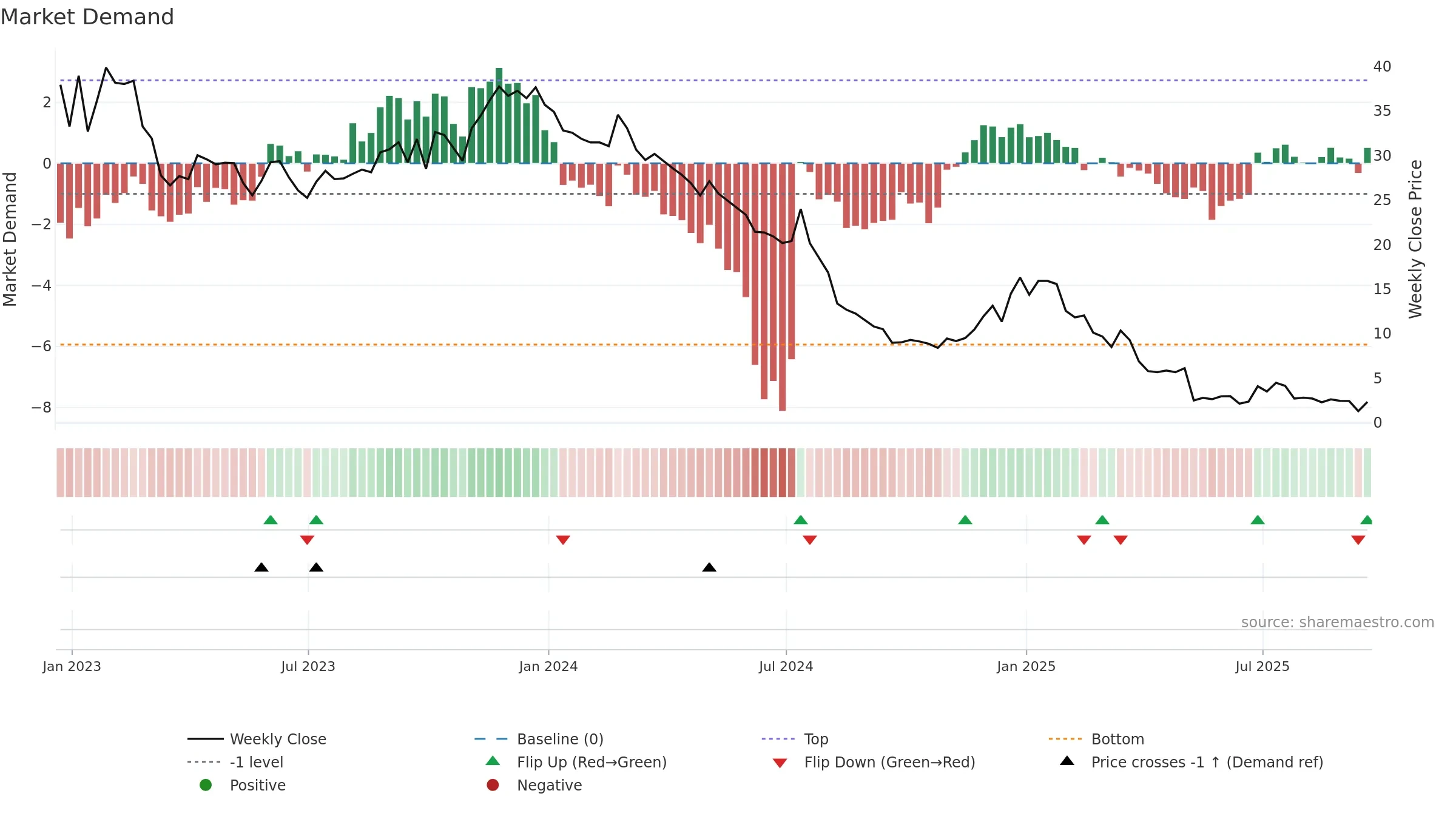Click the Jul 2023 axis label

[x=308, y=666]
